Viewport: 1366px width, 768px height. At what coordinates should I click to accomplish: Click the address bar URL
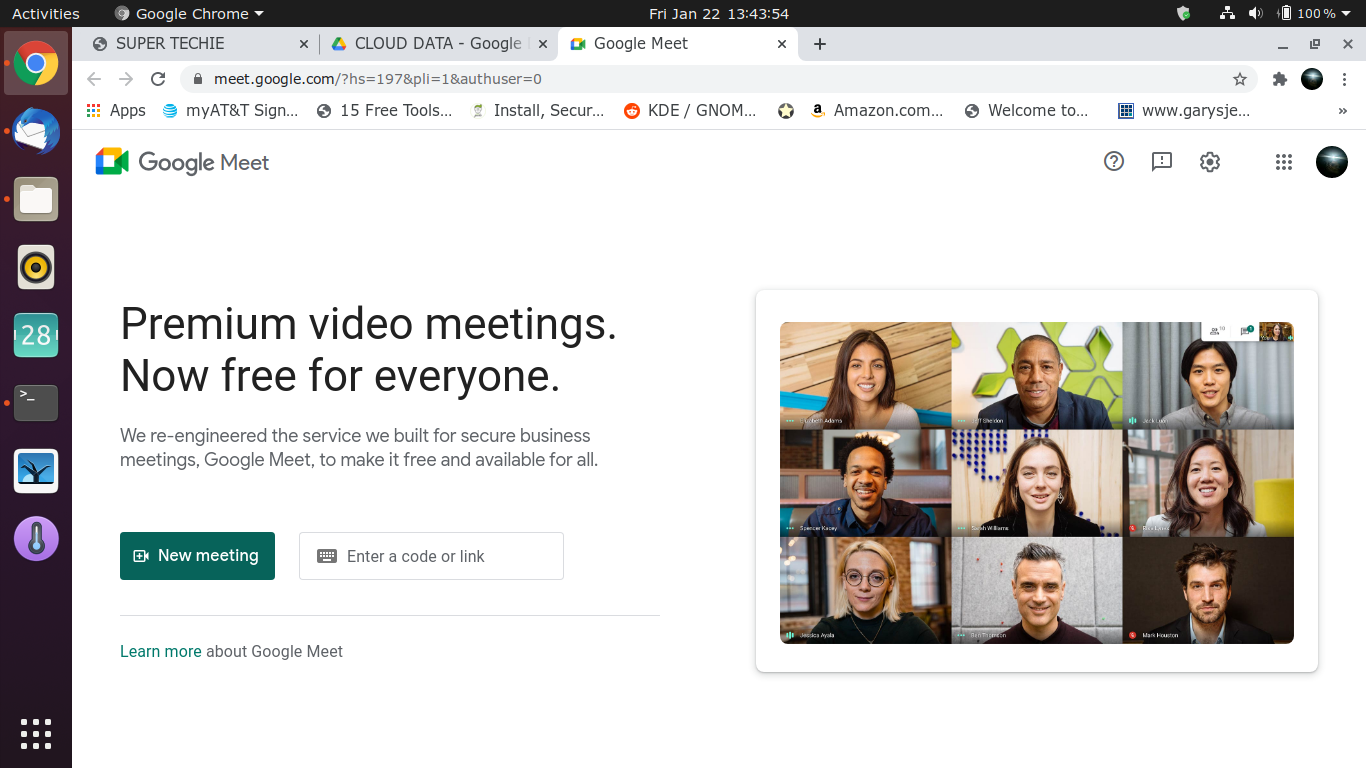coord(378,79)
